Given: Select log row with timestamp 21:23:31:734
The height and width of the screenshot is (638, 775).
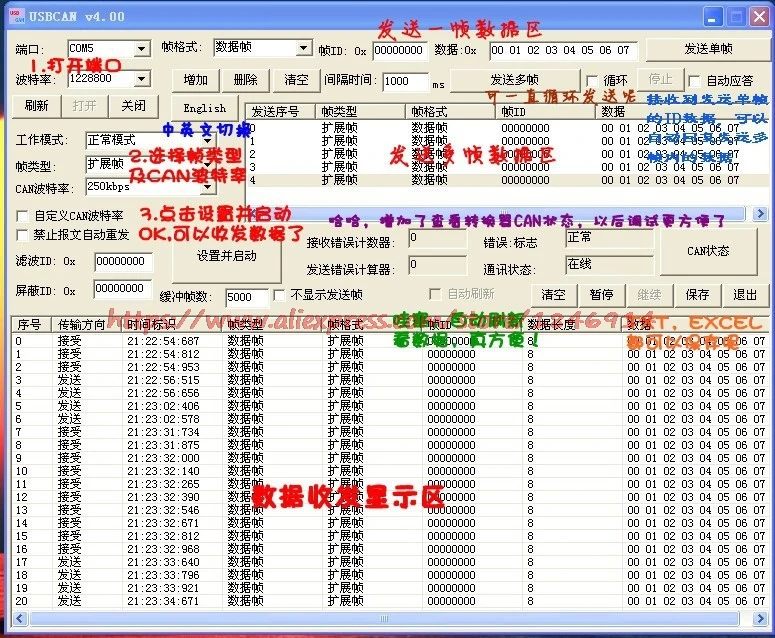Looking at the screenshot, I should click(390, 432).
